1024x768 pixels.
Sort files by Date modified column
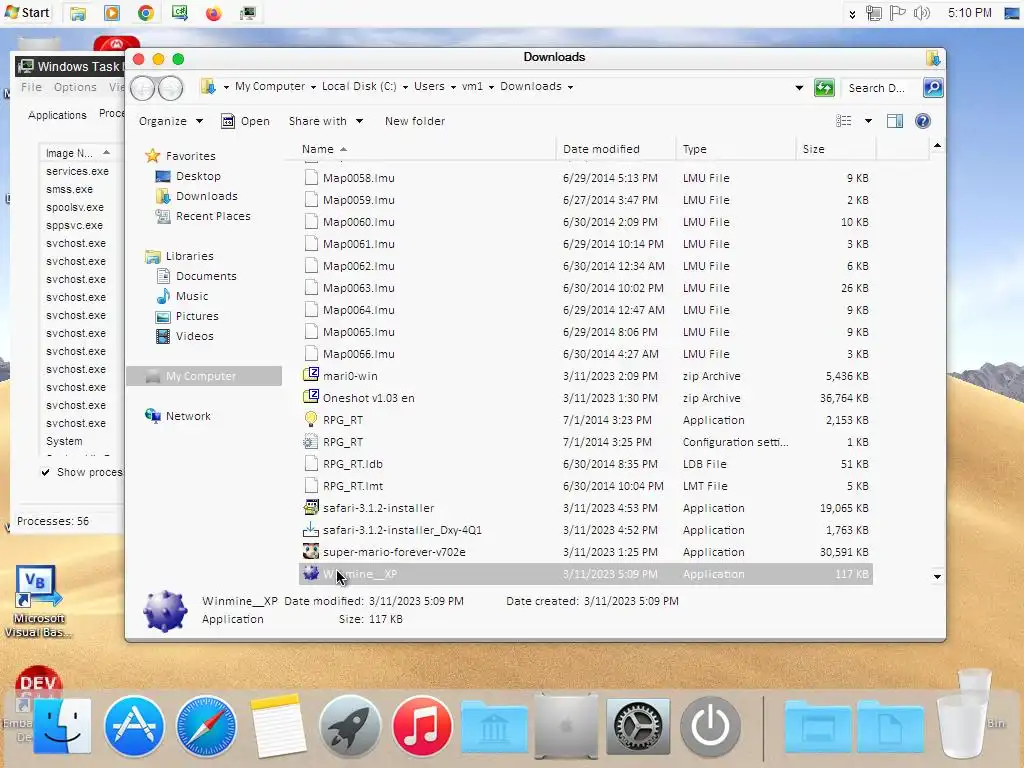pos(616,149)
